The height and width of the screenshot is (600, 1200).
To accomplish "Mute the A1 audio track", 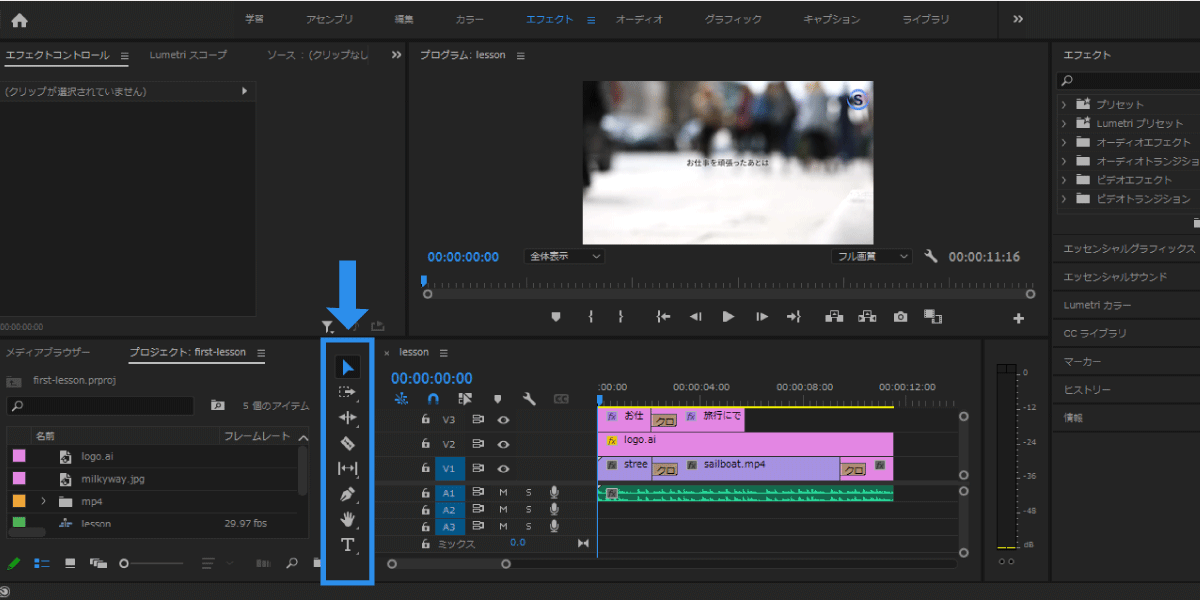I will pos(503,492).
